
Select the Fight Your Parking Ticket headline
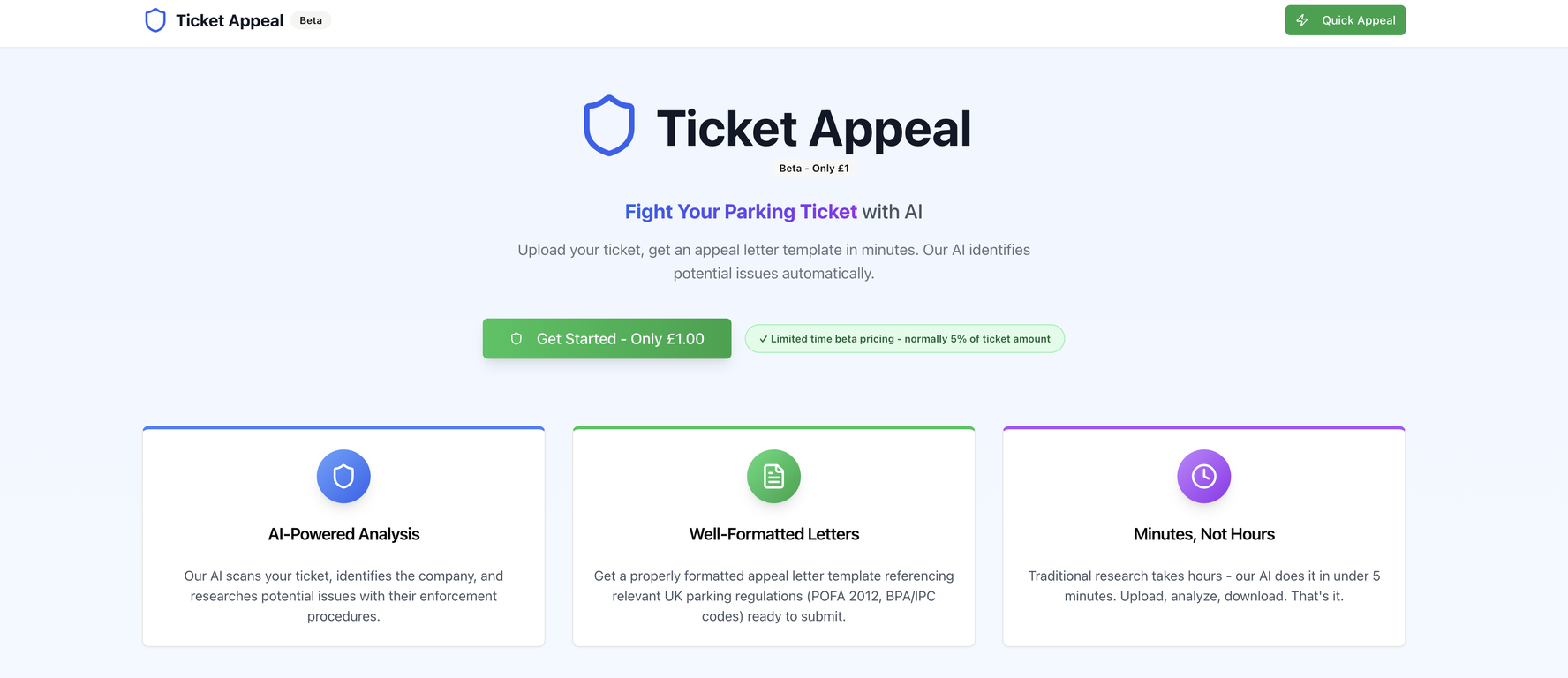(x=740, y=212)
